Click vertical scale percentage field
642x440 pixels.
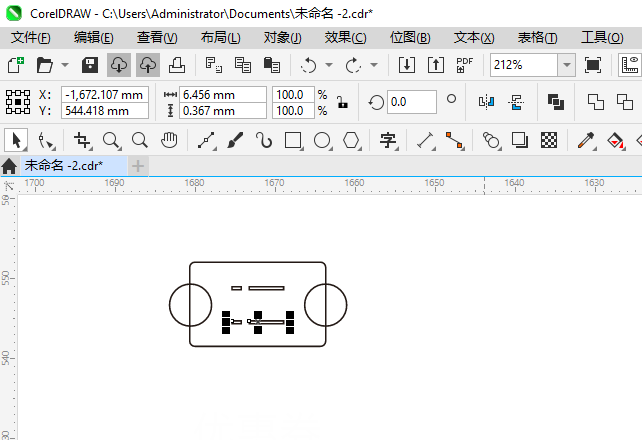(x=293, y=111)
